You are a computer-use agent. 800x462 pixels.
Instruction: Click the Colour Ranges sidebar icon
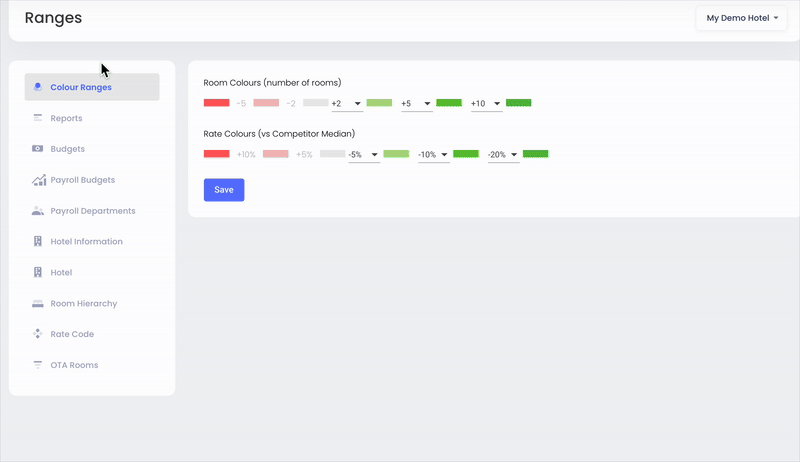click(x=37, y=87)
